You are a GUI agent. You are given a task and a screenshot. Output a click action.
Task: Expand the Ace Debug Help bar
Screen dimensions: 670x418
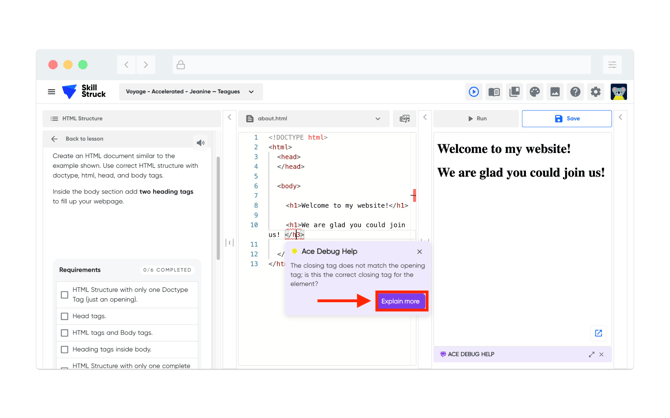click(591, 354)
